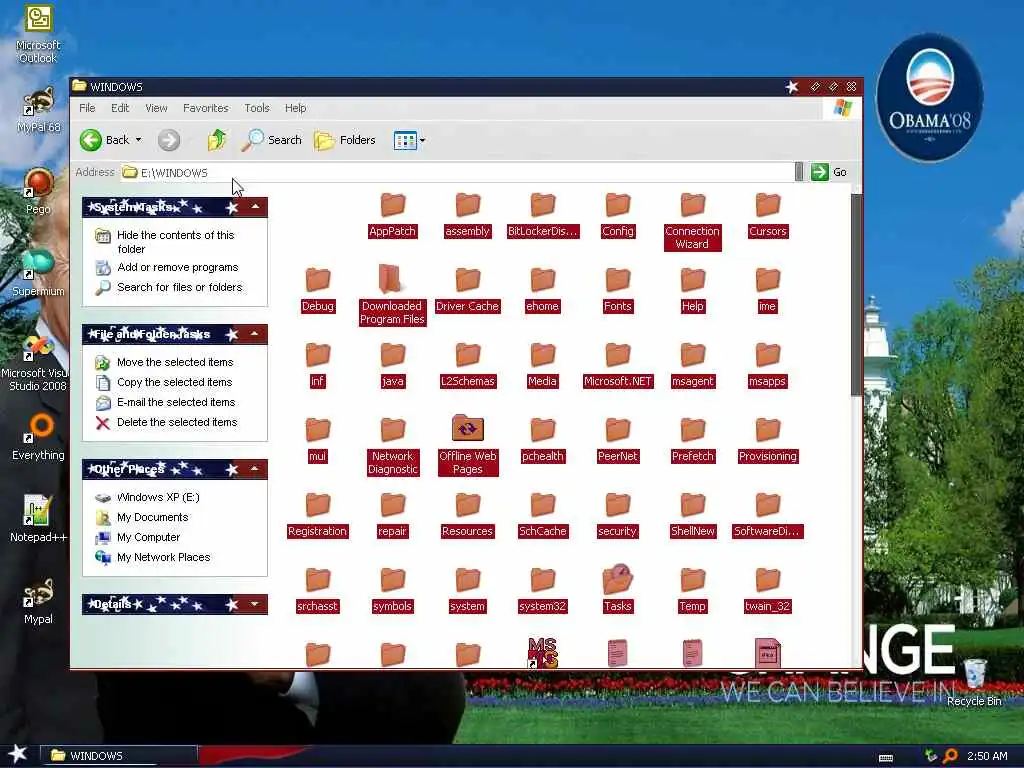Screen dimensions: 1024x768
Task: Collapse the Other Places panel
Action: (x=255, y=470)
